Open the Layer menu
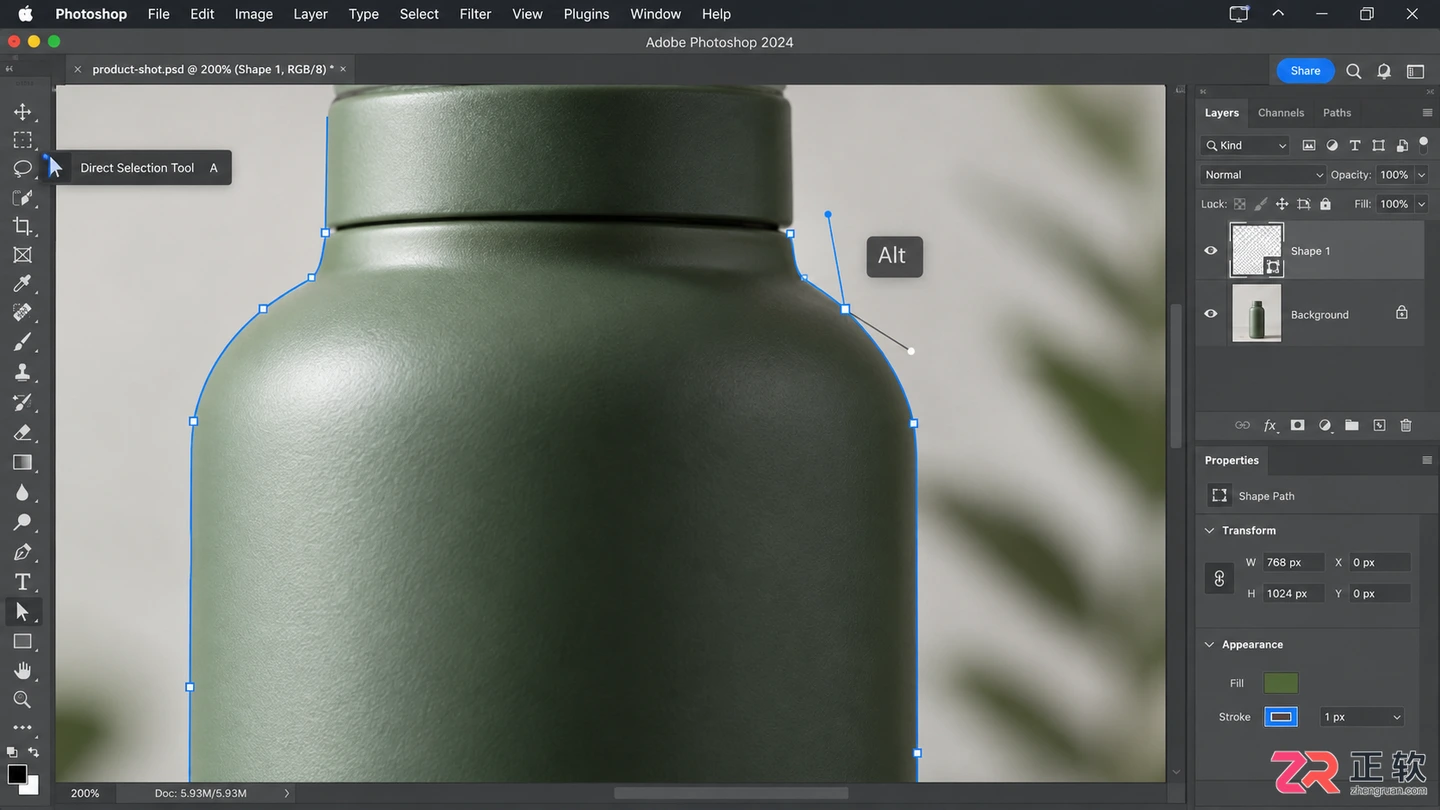 (x=310, y=14)
